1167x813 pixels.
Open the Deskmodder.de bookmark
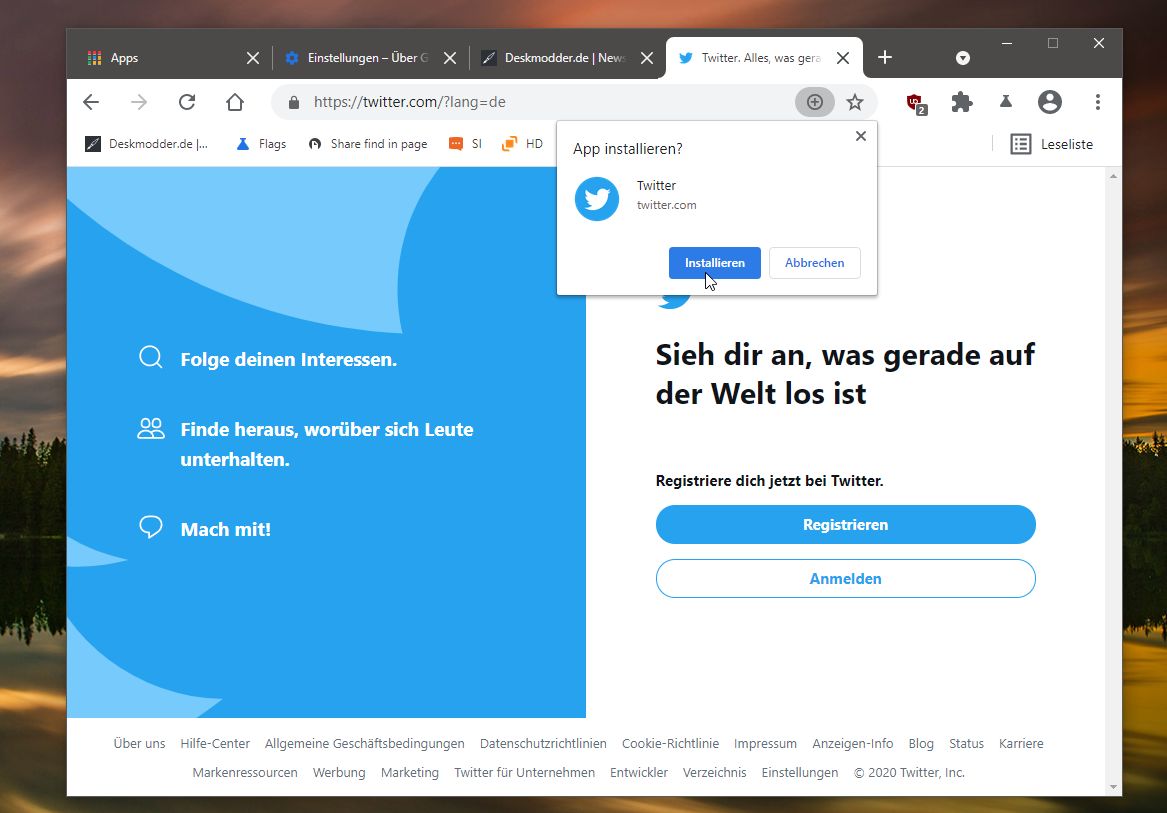147,144
